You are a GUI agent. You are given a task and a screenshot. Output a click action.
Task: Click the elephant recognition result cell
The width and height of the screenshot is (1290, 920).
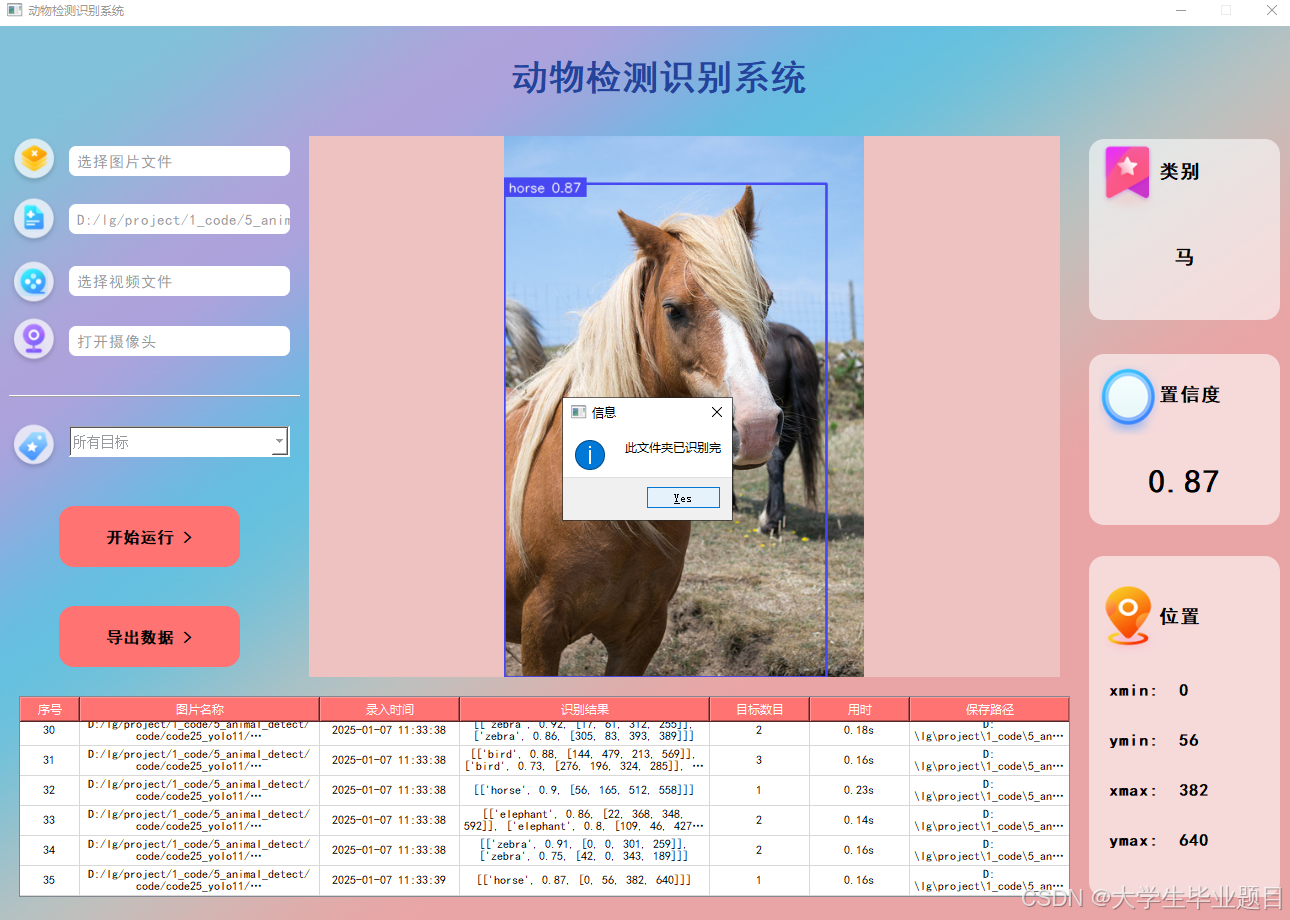tap(584, 820)
